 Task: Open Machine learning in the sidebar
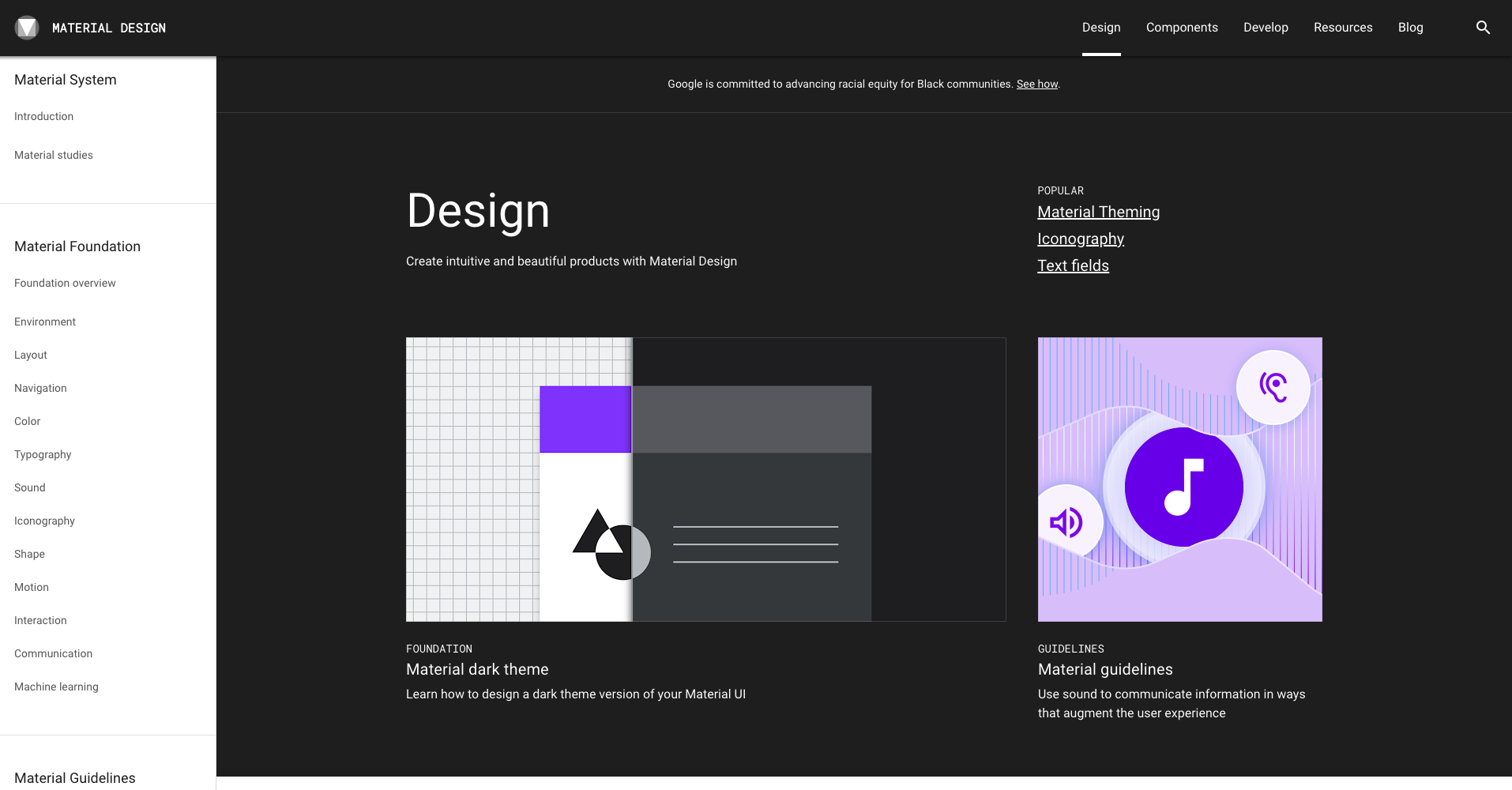pos(56,687)
